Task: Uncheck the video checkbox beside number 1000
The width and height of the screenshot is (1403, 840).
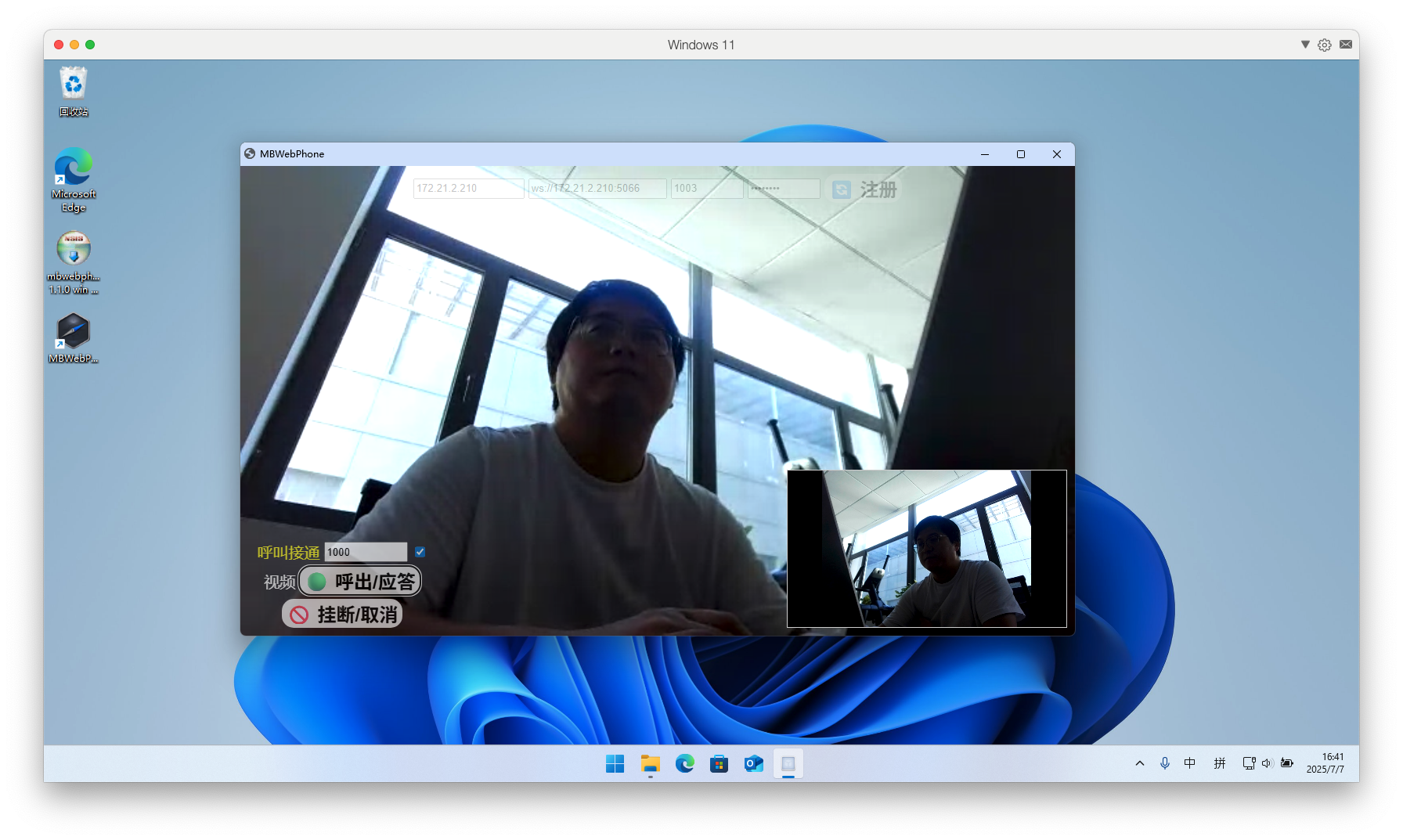Action: tap(420, 552)
